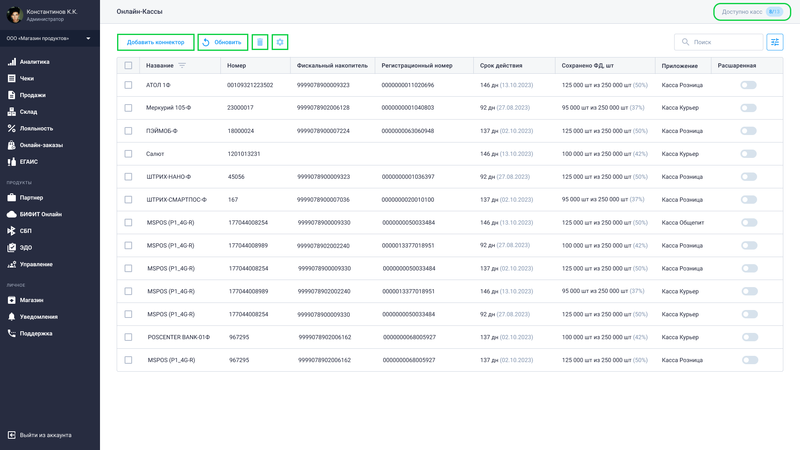The height and width of the screenshot is (450, 800).
Task: Go to the Уведомления menu item
Action: [39, 317]
